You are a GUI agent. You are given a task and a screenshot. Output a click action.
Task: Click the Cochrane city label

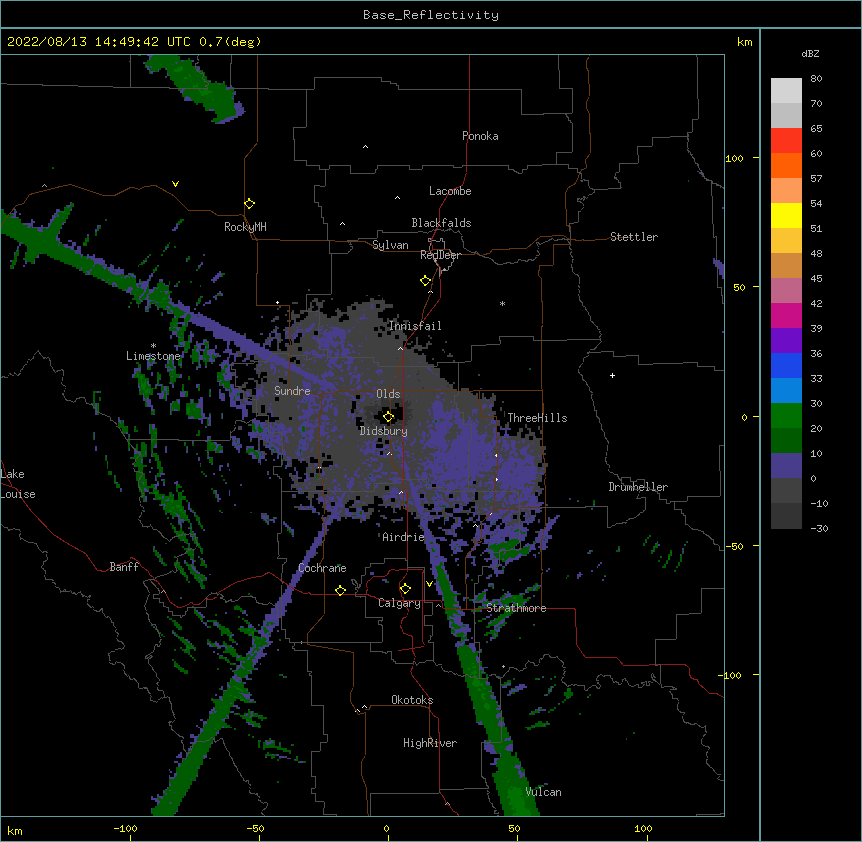322,568
